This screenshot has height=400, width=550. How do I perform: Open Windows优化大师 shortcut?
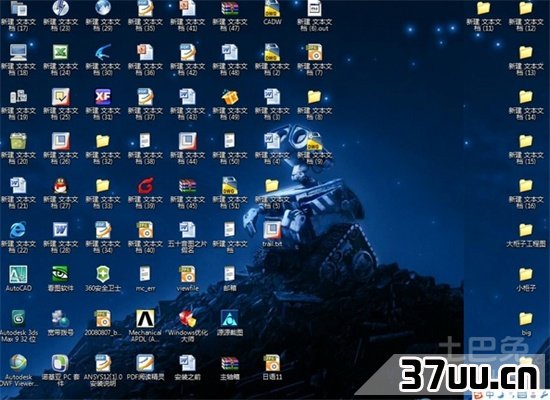[x=188, y=319]
